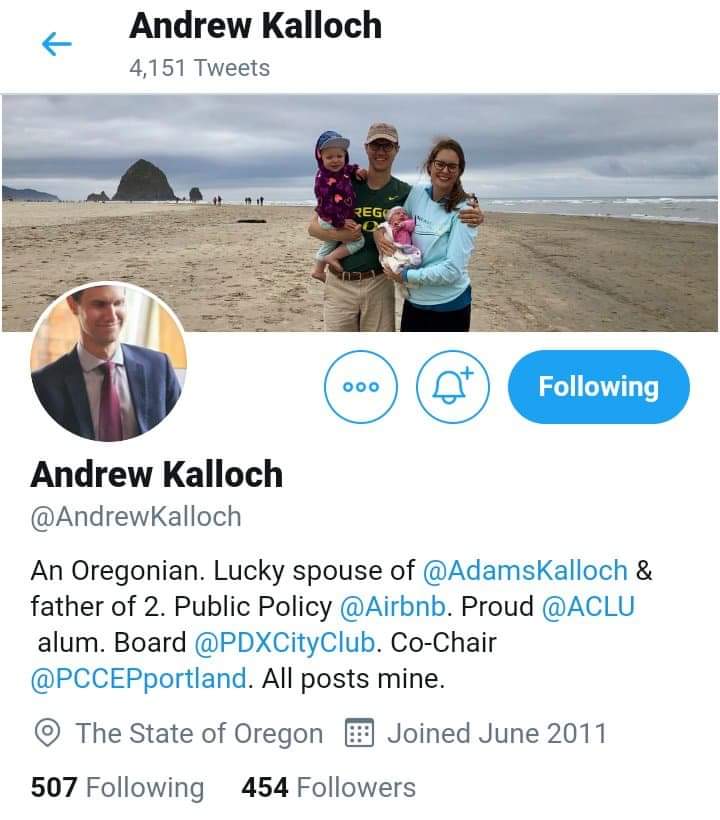This screenshot has height=820, width=720.
Task: Click the @AndrewKalloch handle text
Action: click(x=136, y=517)
